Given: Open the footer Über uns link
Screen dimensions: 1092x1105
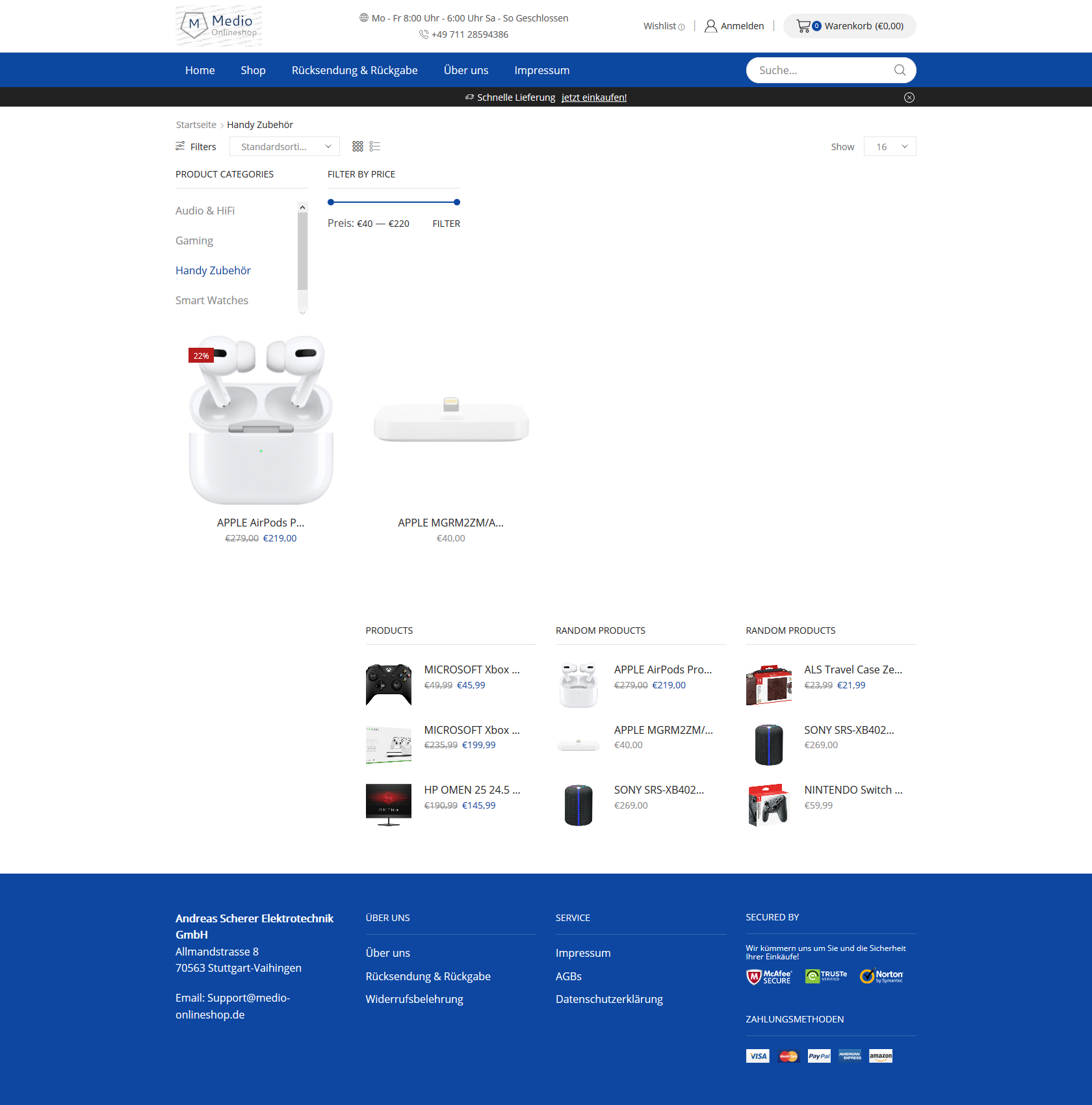Looking at the screenshot, I should 388,953.
